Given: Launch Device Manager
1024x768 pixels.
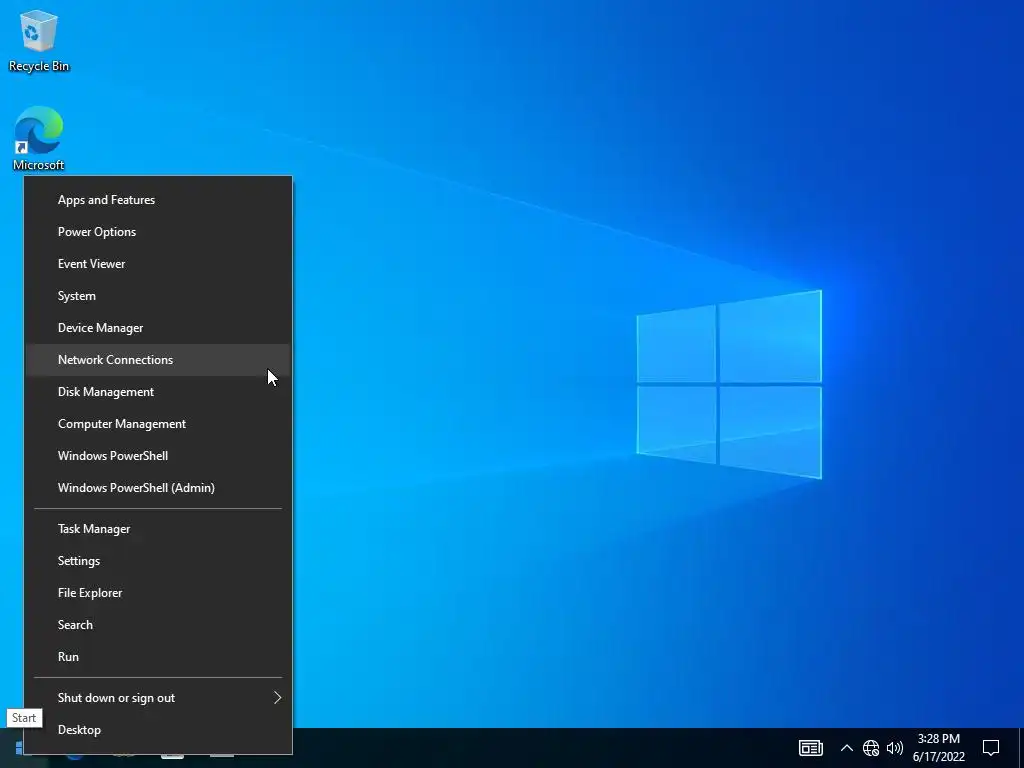Looking at the screenshot, I should (x=158, y=328).
